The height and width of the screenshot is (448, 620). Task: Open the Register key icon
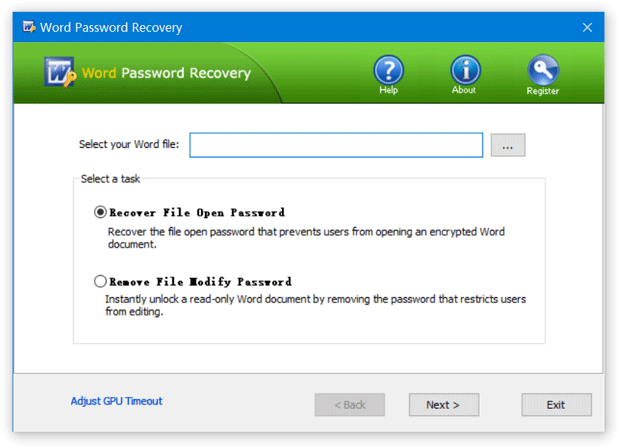pyautogui.click(x=543, y=69)
